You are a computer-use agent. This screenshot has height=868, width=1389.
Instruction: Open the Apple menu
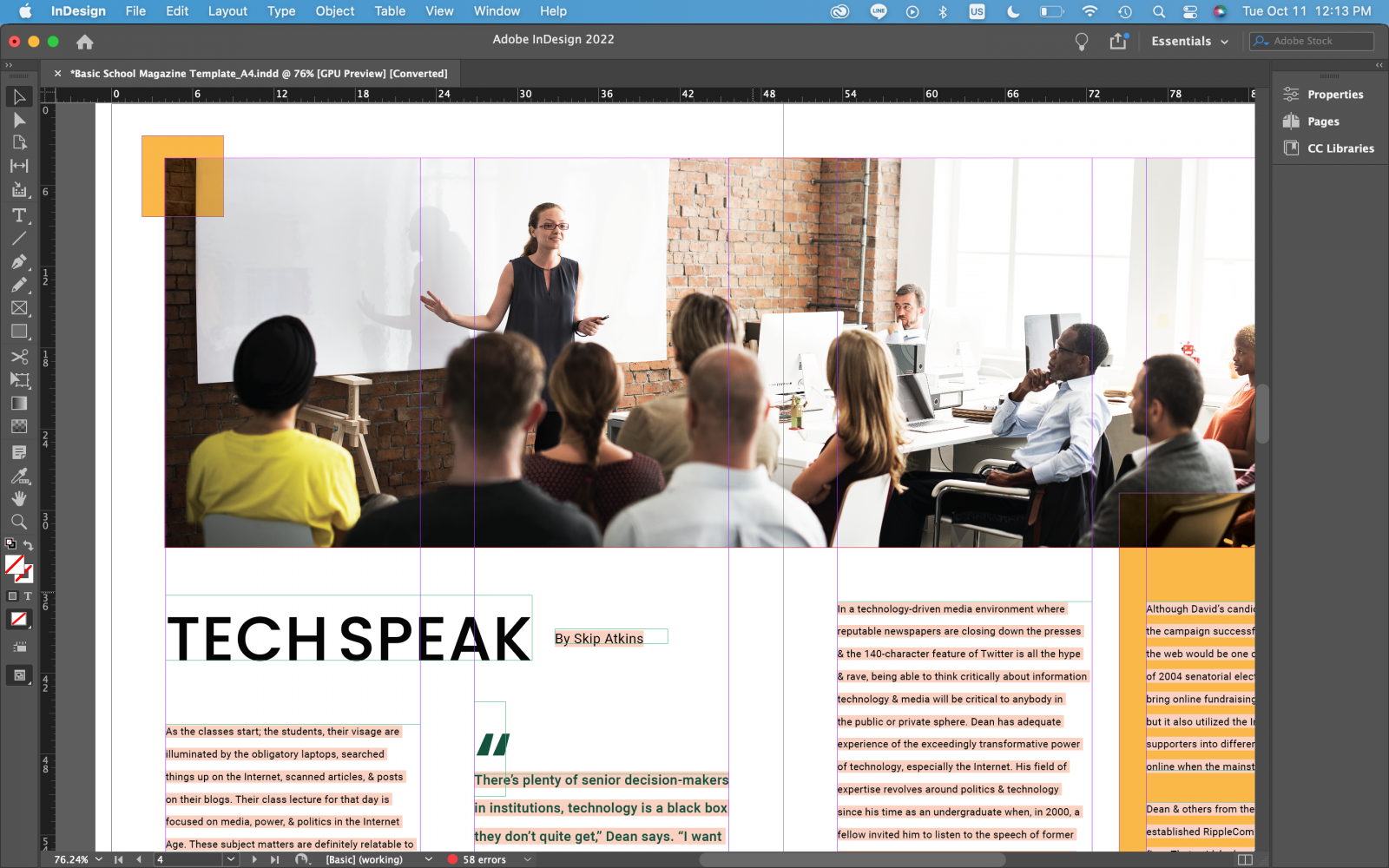(24, 11)
